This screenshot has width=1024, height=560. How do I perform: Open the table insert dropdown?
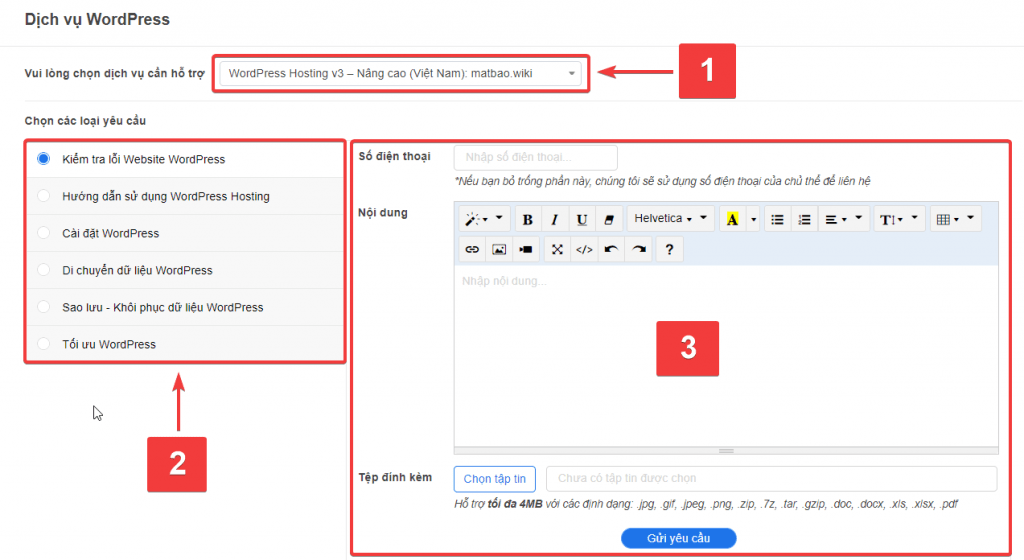954,219
